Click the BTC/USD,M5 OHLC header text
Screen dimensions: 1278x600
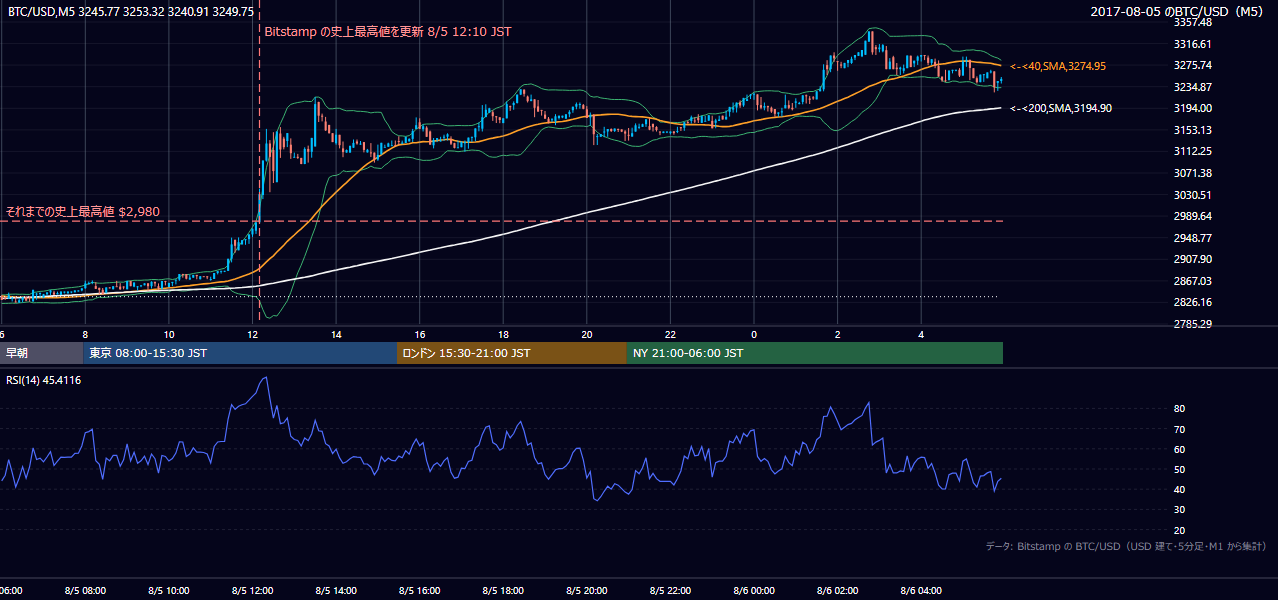[130, 11]
